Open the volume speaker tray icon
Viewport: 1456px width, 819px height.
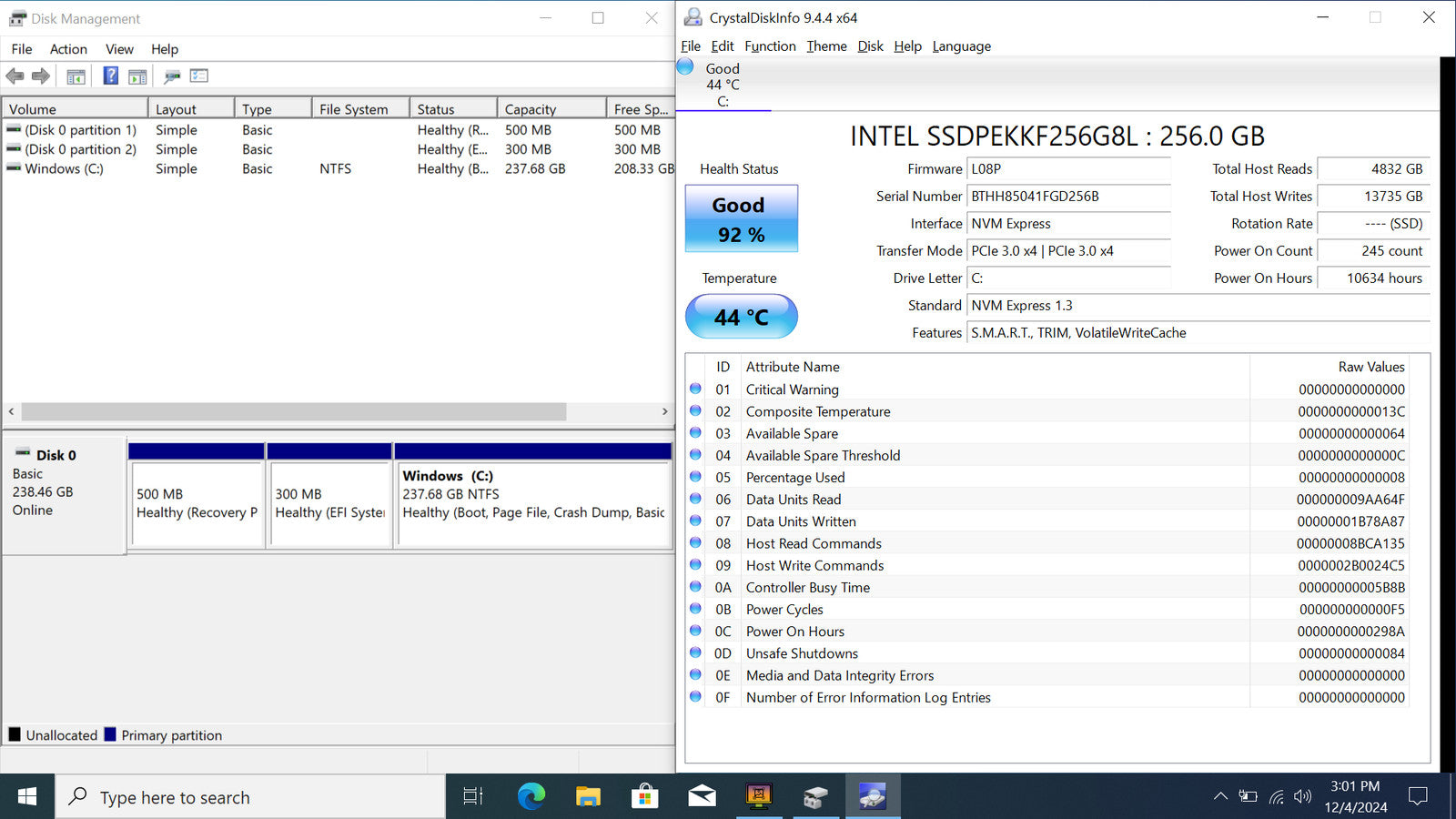[1303, 797]
